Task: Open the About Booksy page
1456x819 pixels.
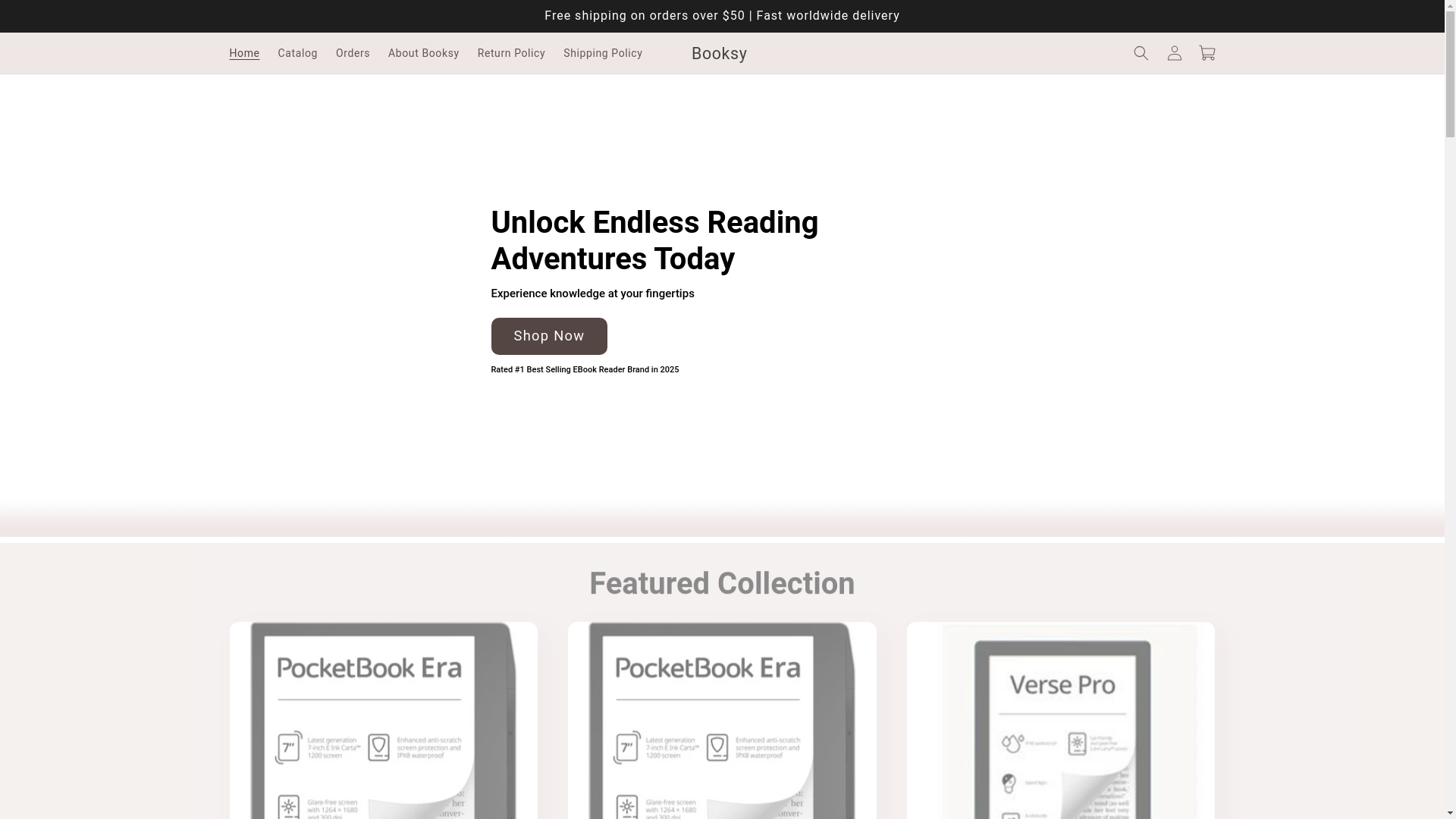Action: point(423,53)
